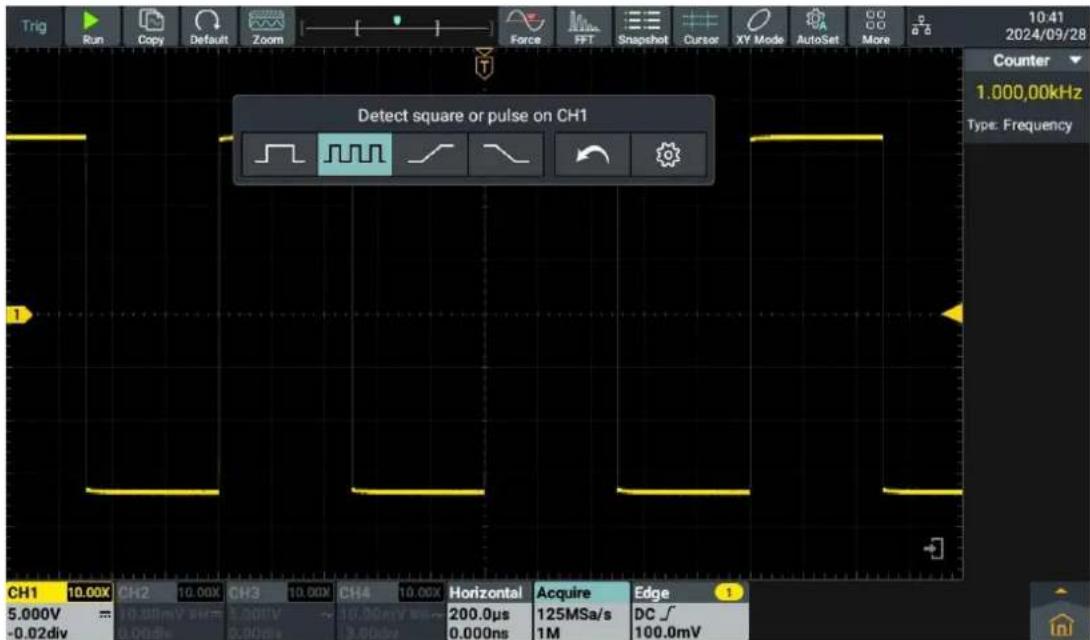Choose the rising edge detection icon
The image size is (1090, 640).
click(430, 154)
